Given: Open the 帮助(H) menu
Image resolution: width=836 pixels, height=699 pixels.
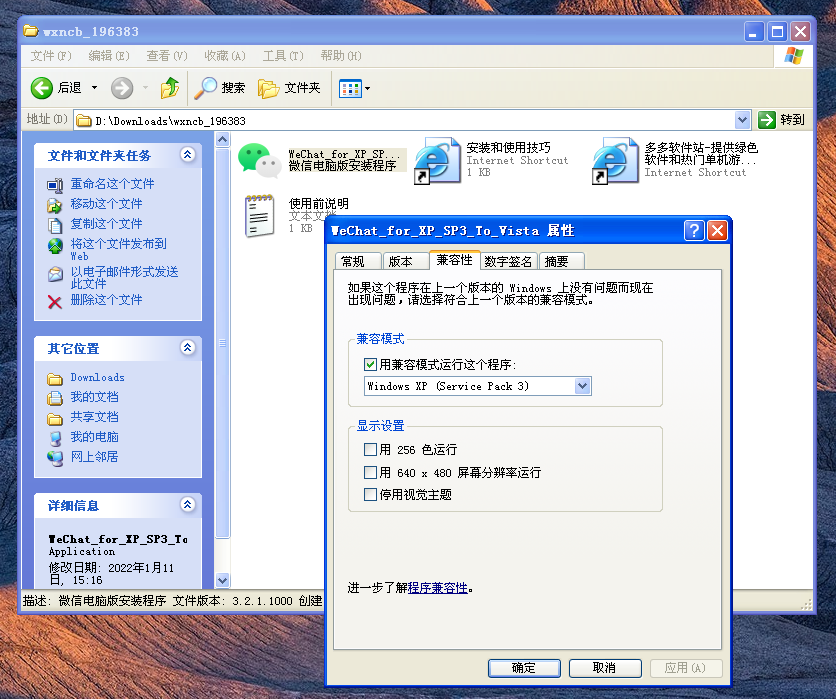Looking at the screenshot, I should 341,56.
